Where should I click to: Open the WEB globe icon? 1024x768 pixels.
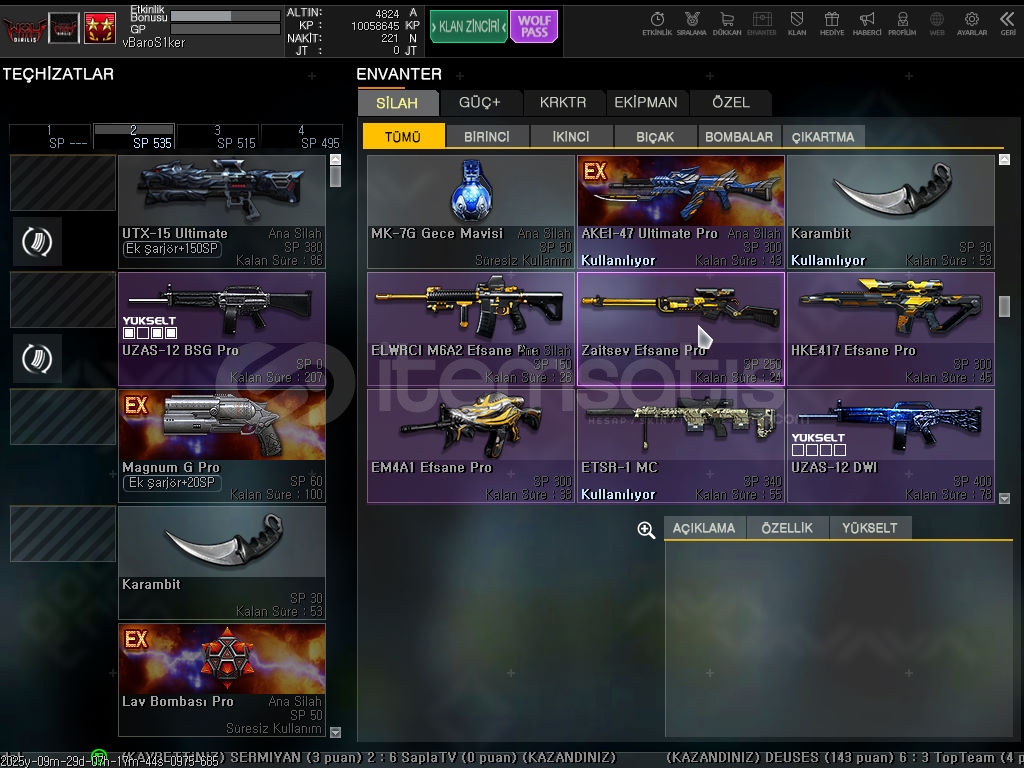pyautogui.click(x=937, y=24)
